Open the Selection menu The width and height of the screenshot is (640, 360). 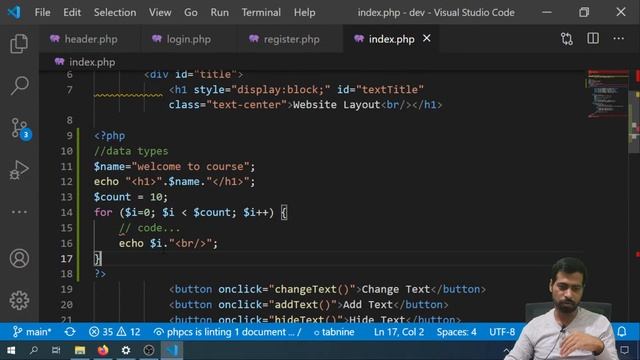point(115,13)
